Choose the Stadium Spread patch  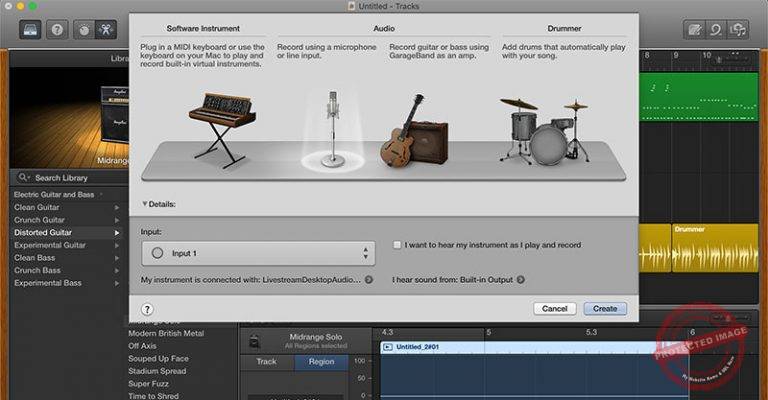(x=157, y=372)
